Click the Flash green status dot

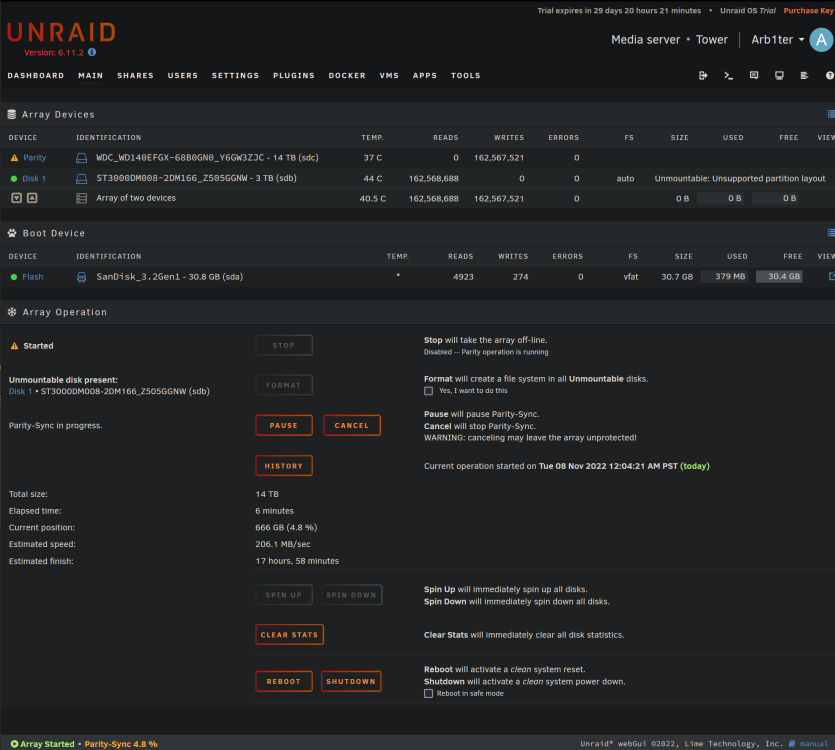14,277
